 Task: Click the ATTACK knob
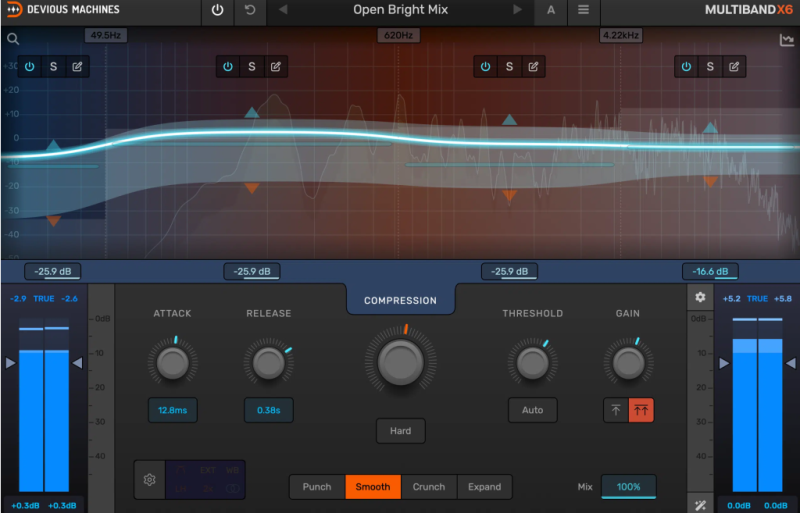click(172, 362)
